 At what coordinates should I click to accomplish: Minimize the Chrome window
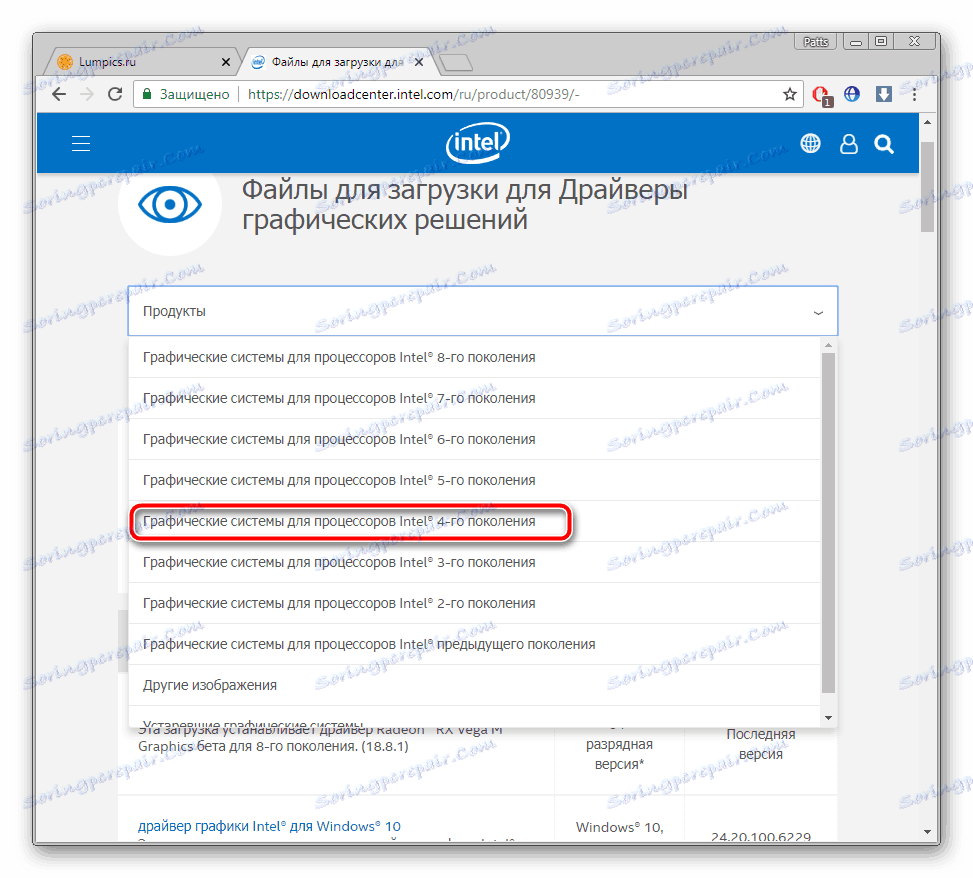point(856,42)
